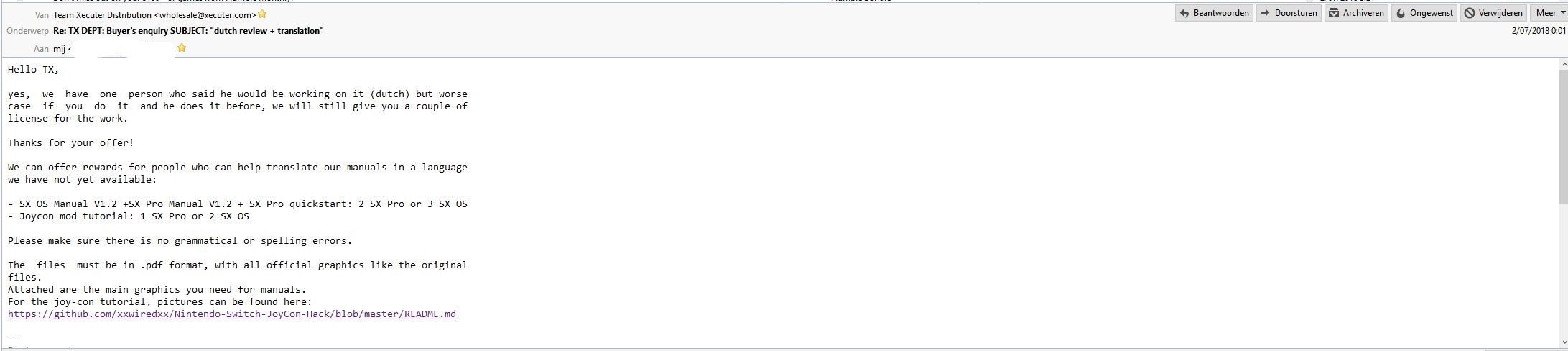Click the message date 2/07/2018 0:01
This screenshot has width=1568, height=351.
(1539, 31)
